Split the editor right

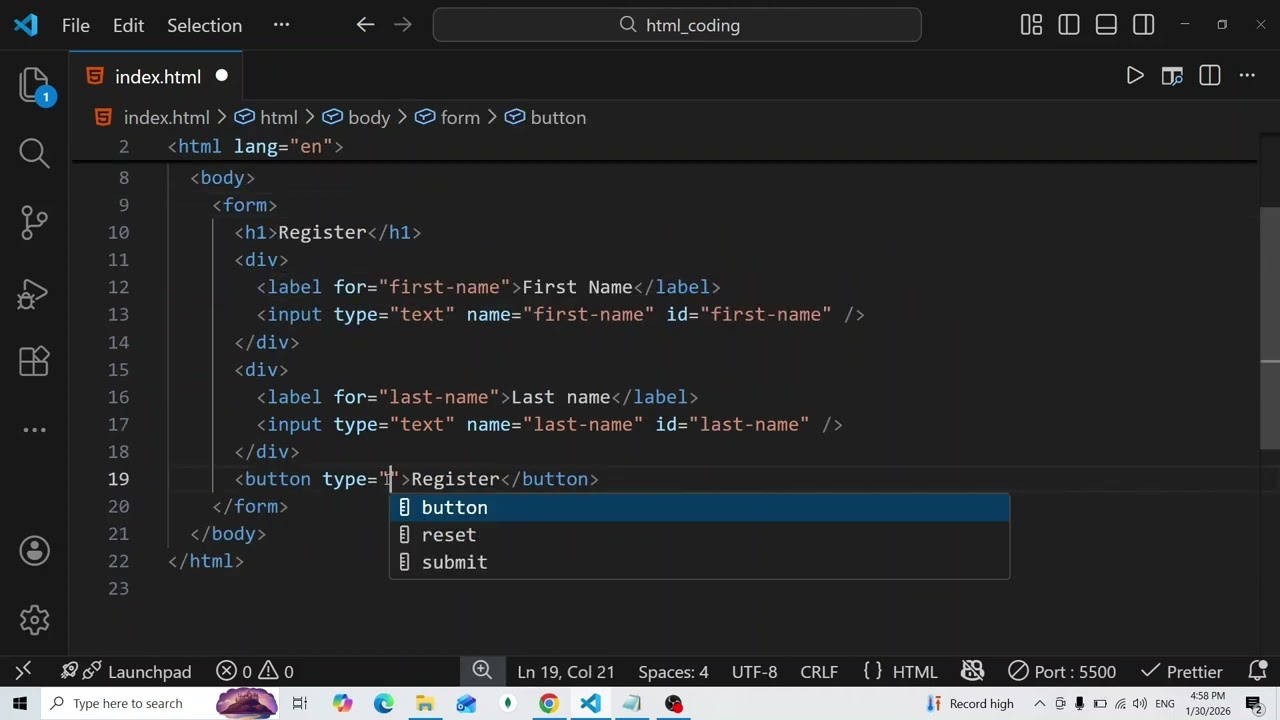tap(1210, 76)
